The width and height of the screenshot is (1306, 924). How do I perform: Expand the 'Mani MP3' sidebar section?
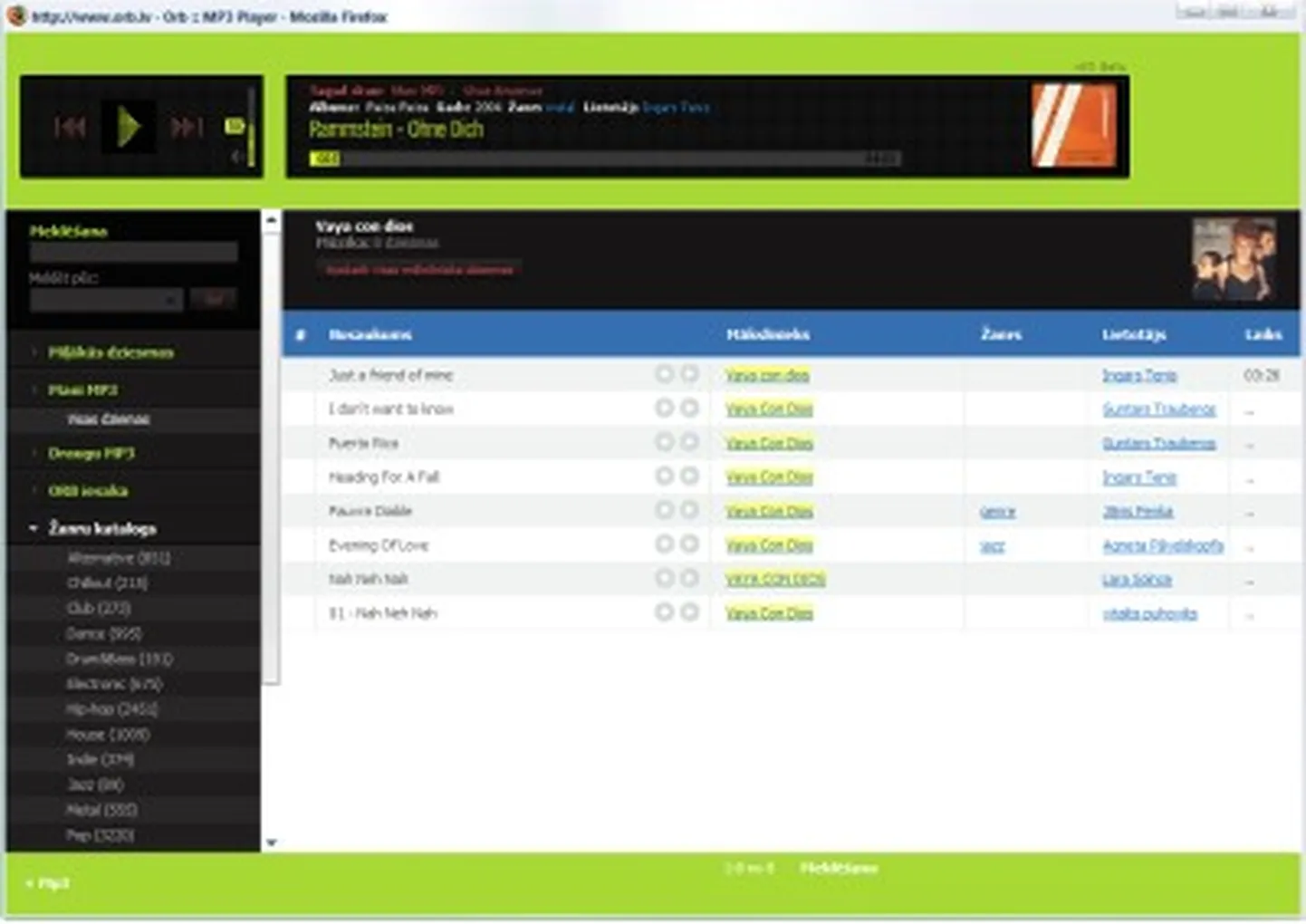point(82,390)
